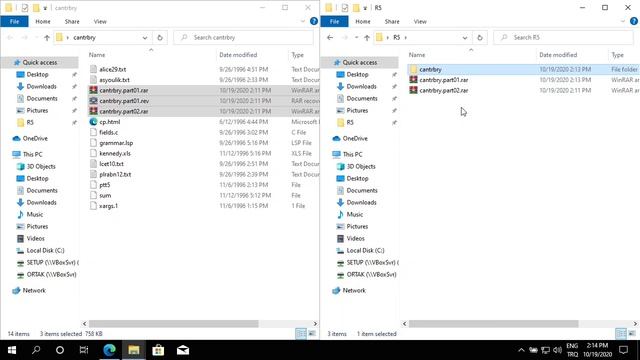Open the Share tab in cantrbry window

tap(72, 22)
